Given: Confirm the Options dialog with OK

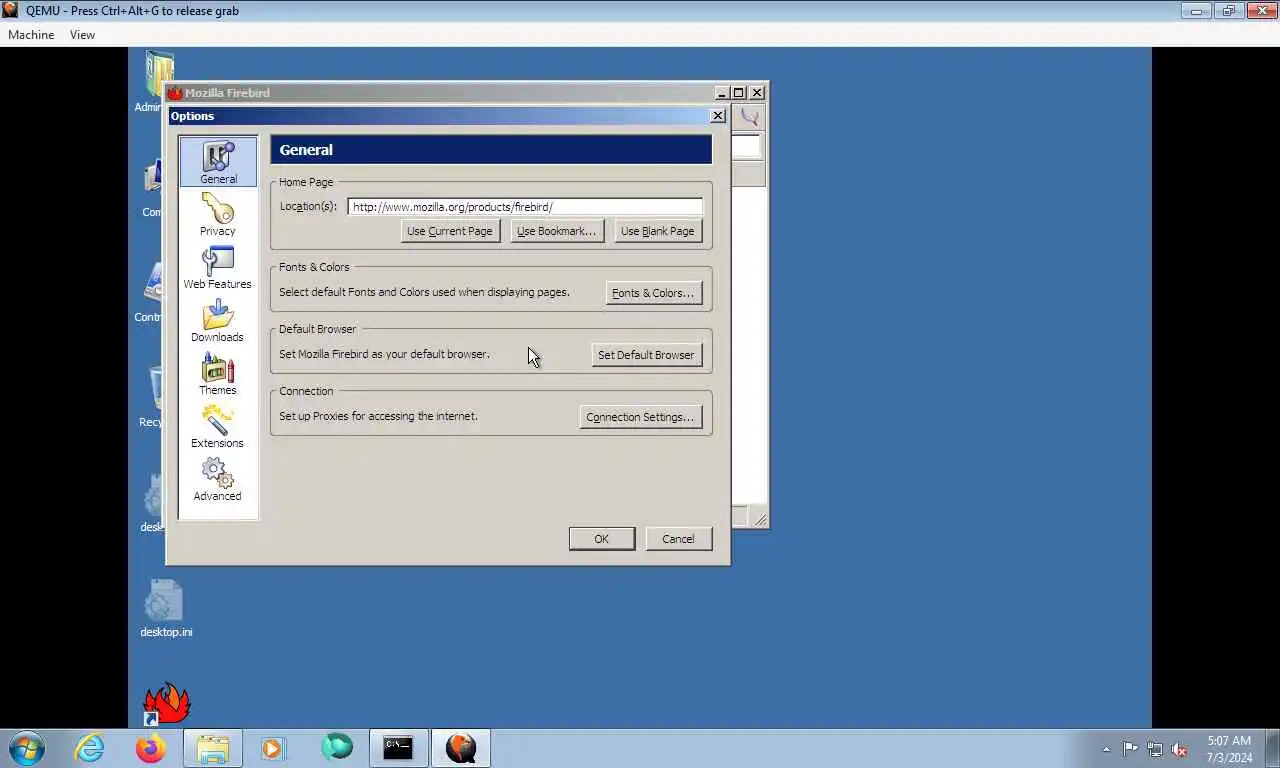Looking at the screenshot, I should 602,539.
